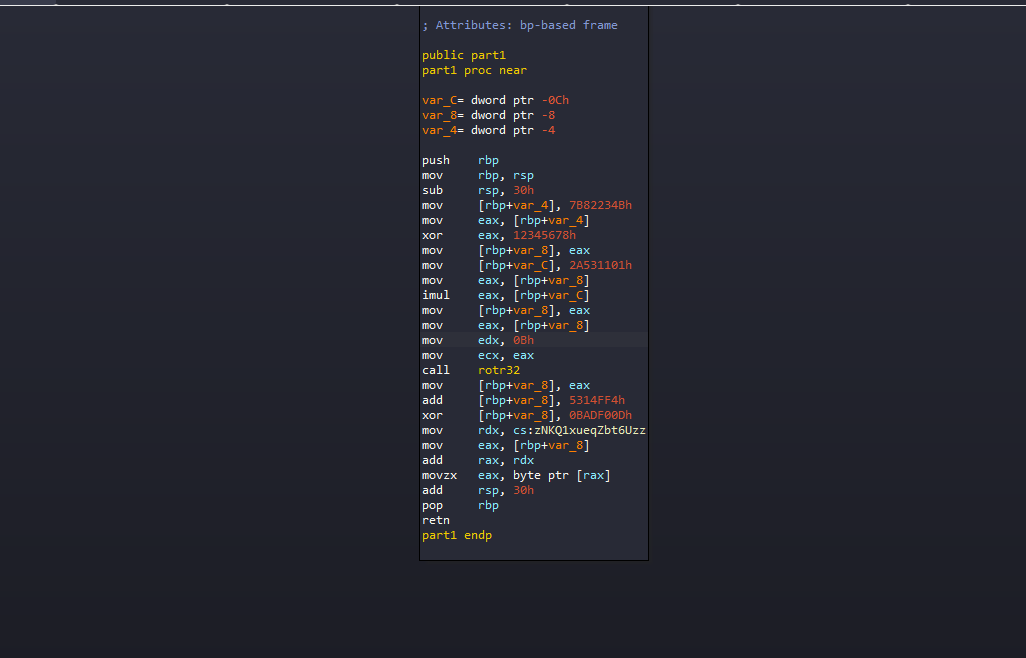
Task: Select the imul instruction mnemonic
Action: tap(435, 295)
